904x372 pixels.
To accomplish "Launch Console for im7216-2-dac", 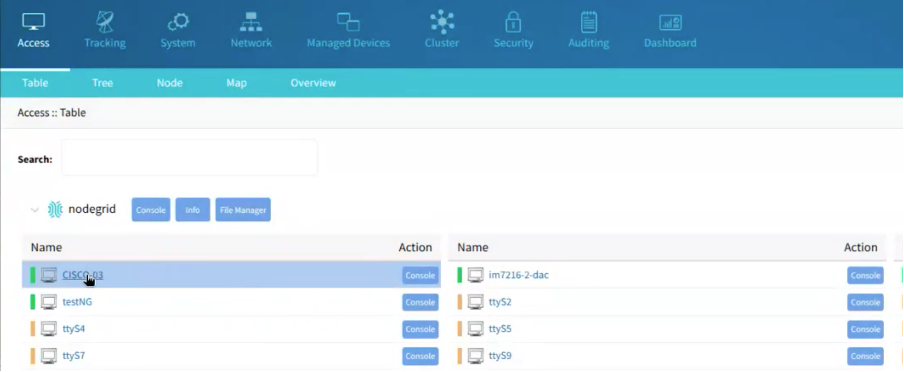I will (865, 276).
